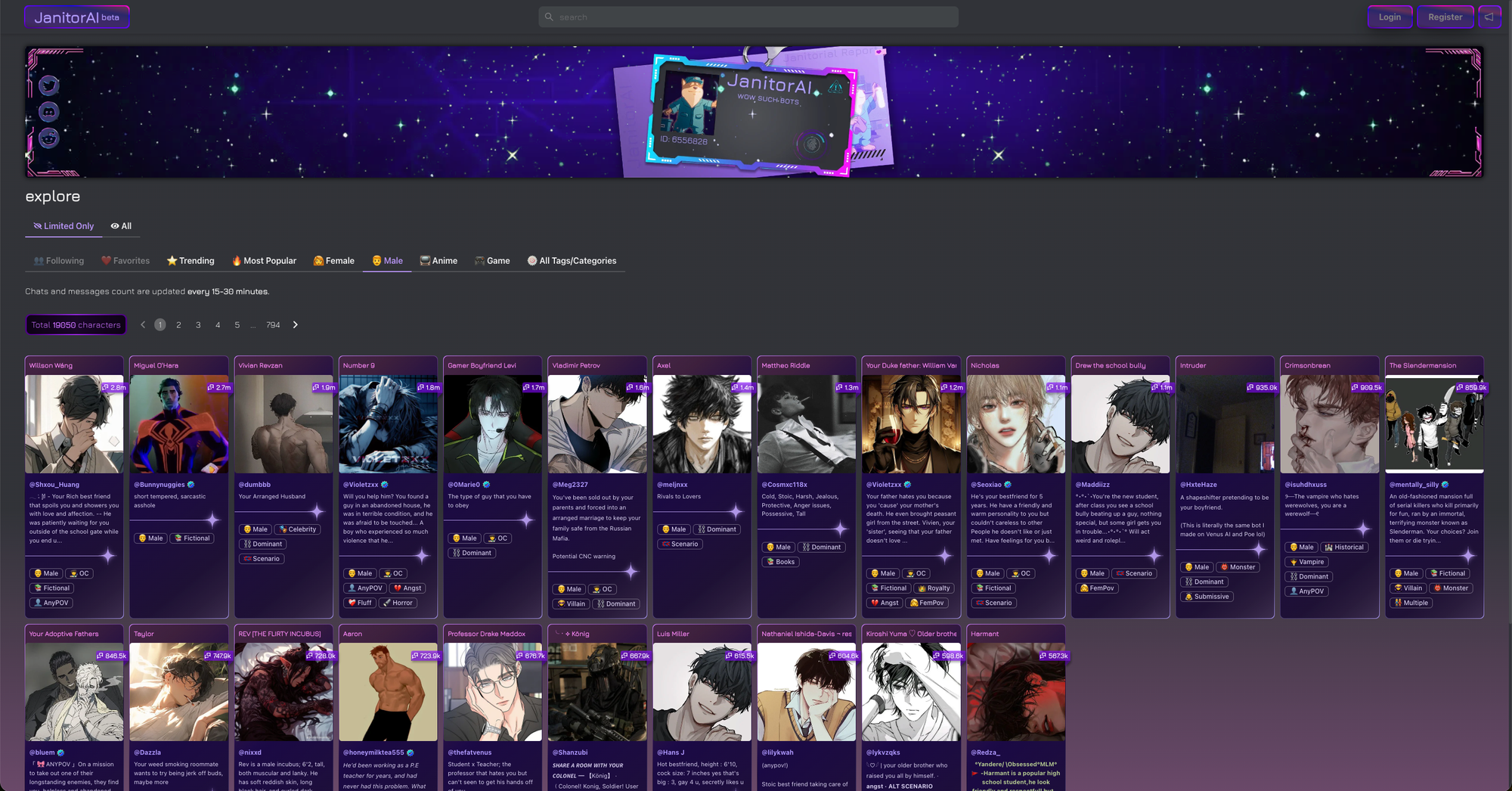This screenshot has height=791, width=1512.
Task: Open the Harmant card title
Action: pos(985,634)
